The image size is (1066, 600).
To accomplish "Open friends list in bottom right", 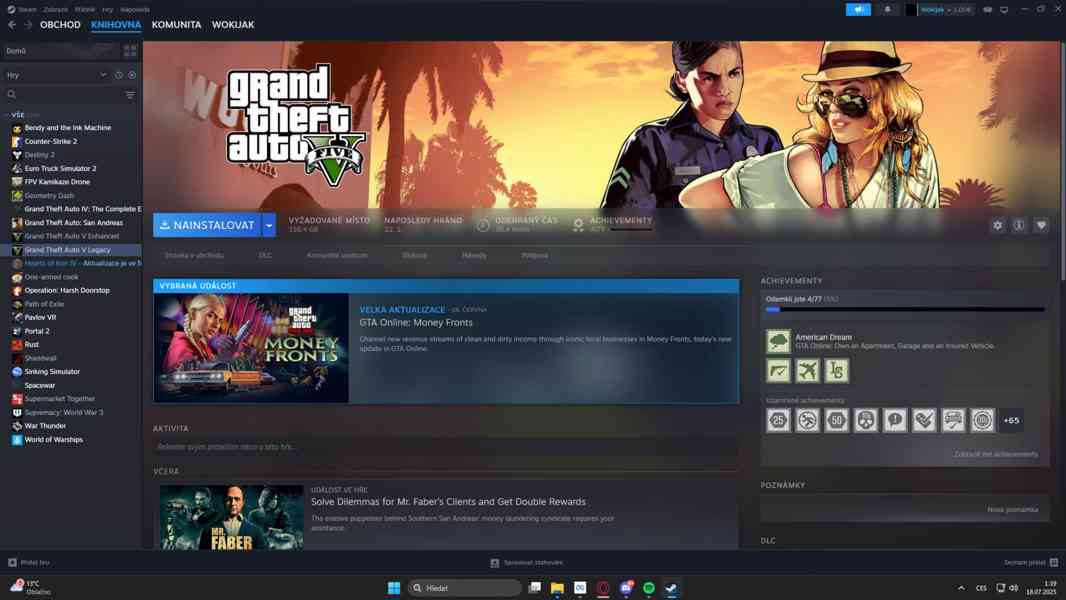I will click(1031, 563).
